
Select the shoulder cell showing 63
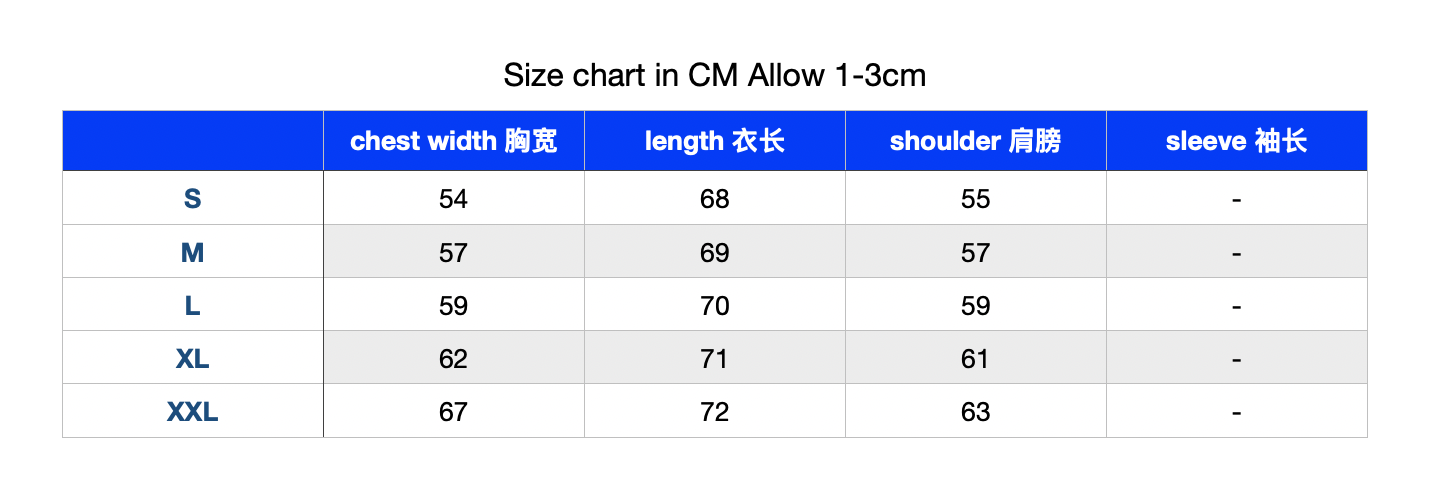(976, 411)
